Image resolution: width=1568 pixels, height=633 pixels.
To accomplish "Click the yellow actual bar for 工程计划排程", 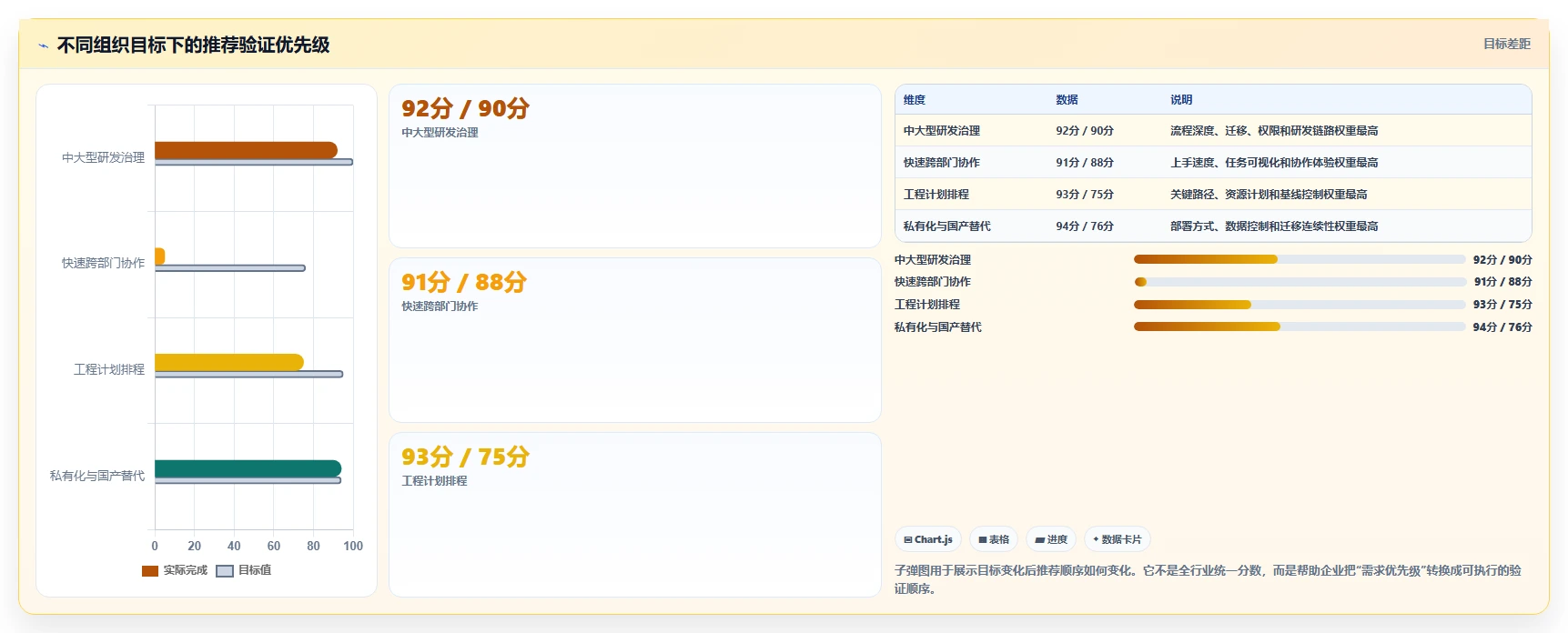I will click(229, 362).
